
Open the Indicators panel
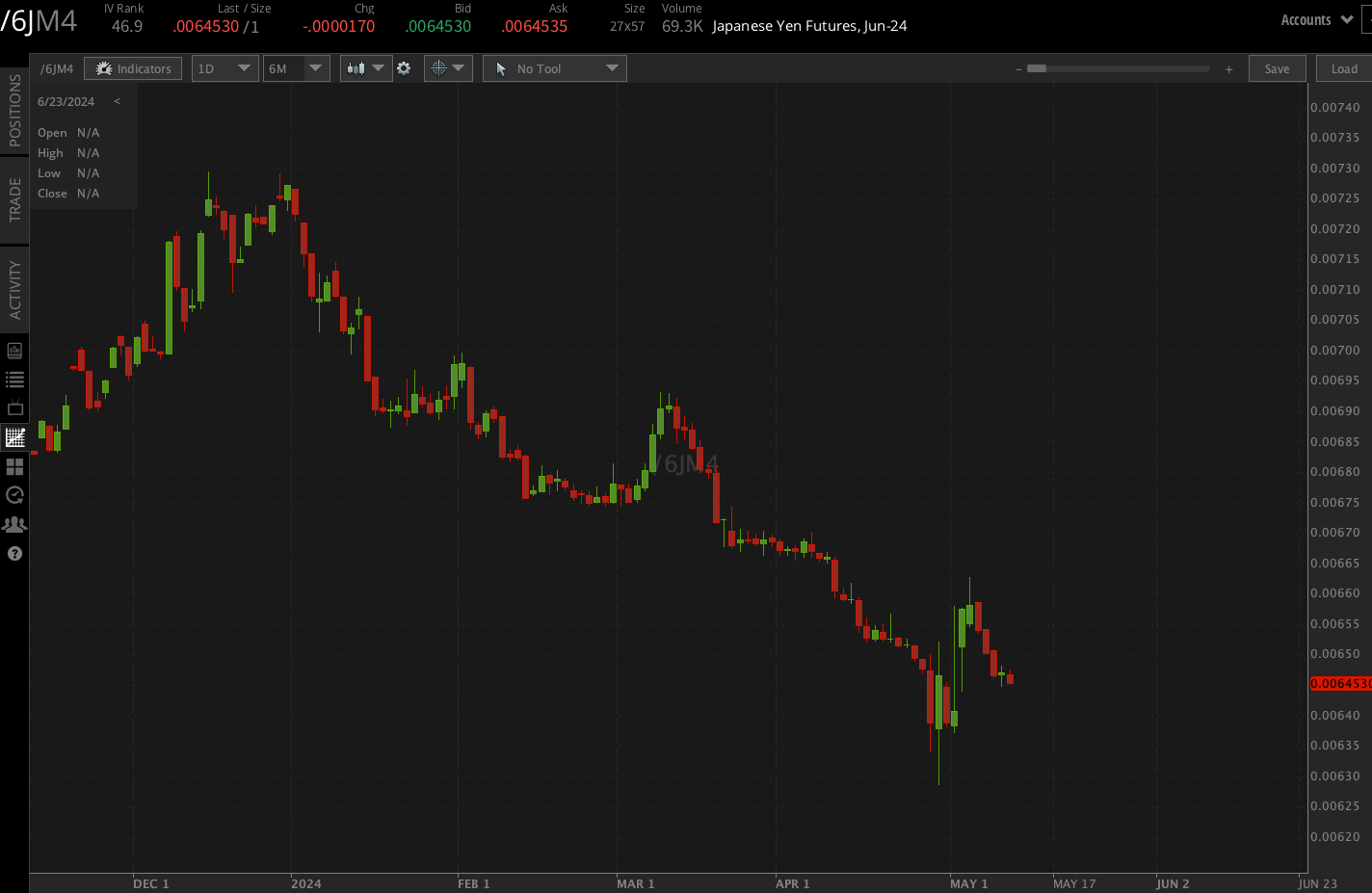coord(133,68)
